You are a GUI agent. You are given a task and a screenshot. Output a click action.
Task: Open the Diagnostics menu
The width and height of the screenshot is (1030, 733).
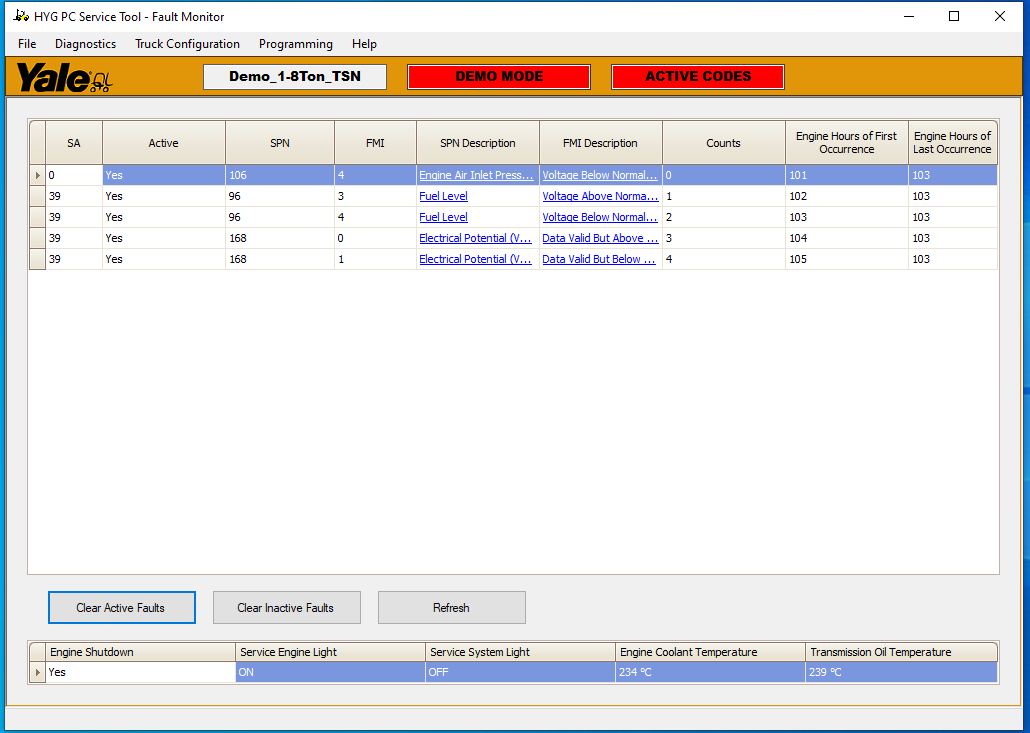[x=85, y=44]
